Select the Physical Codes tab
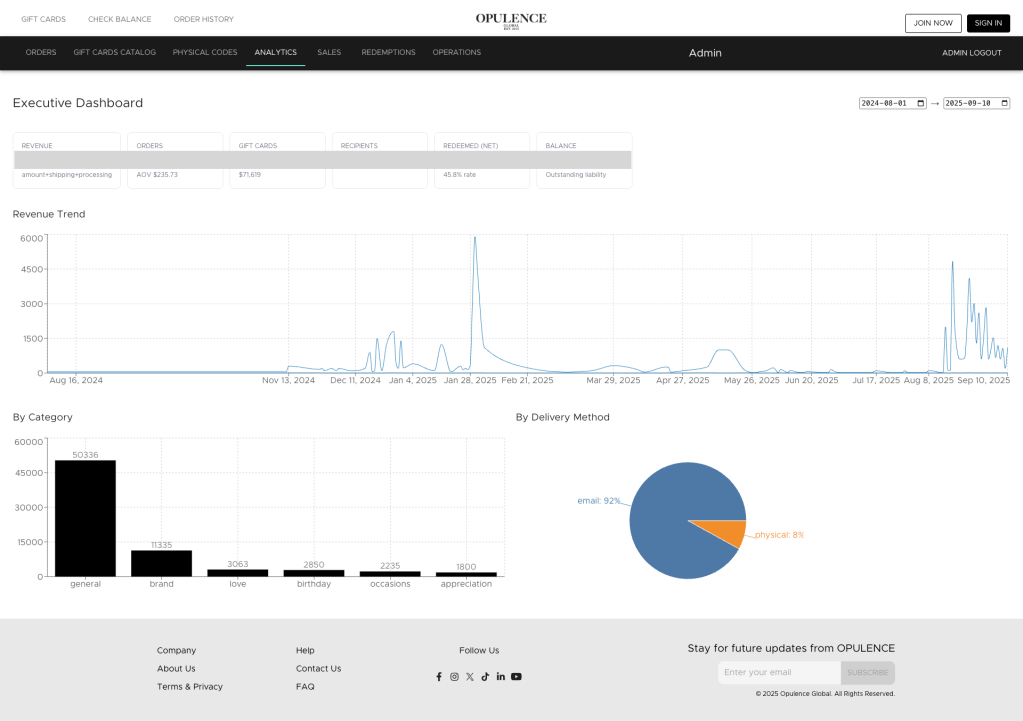This screenshot has width=1023, height=721. tap(205, 53)
